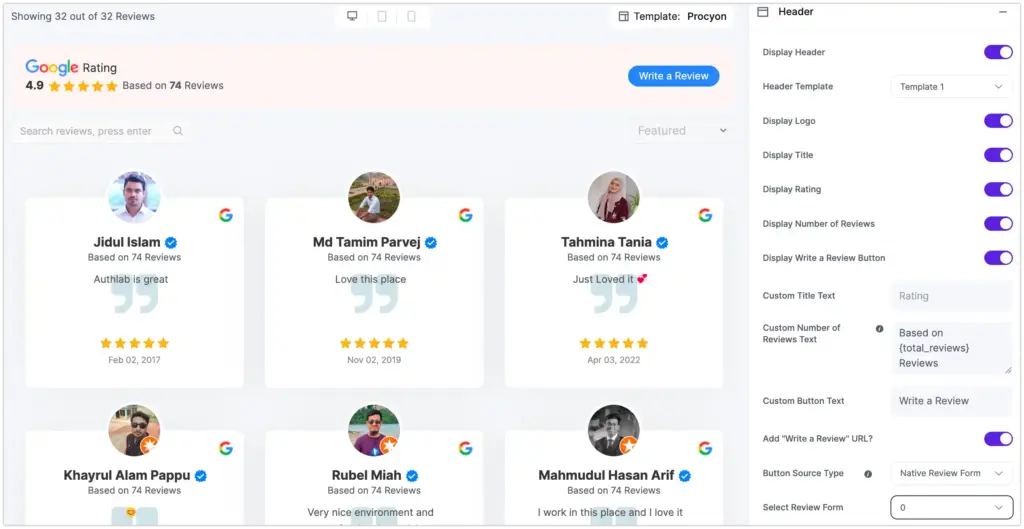Click verified badge next to Rubel Miah
The image size is (1024, 529).
click(411, 475)
